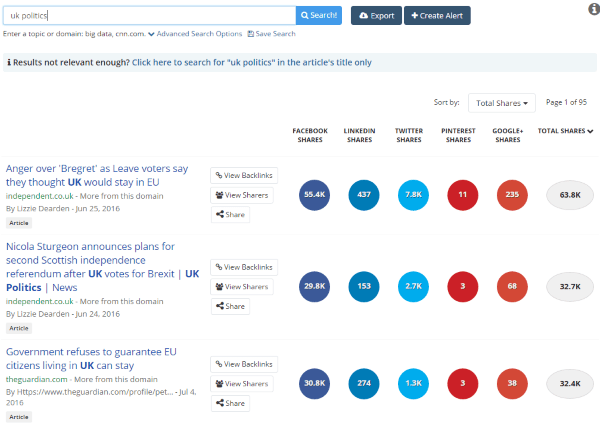600x428 pixels.
Task: Export the search results
Action: tap(376, 16)
